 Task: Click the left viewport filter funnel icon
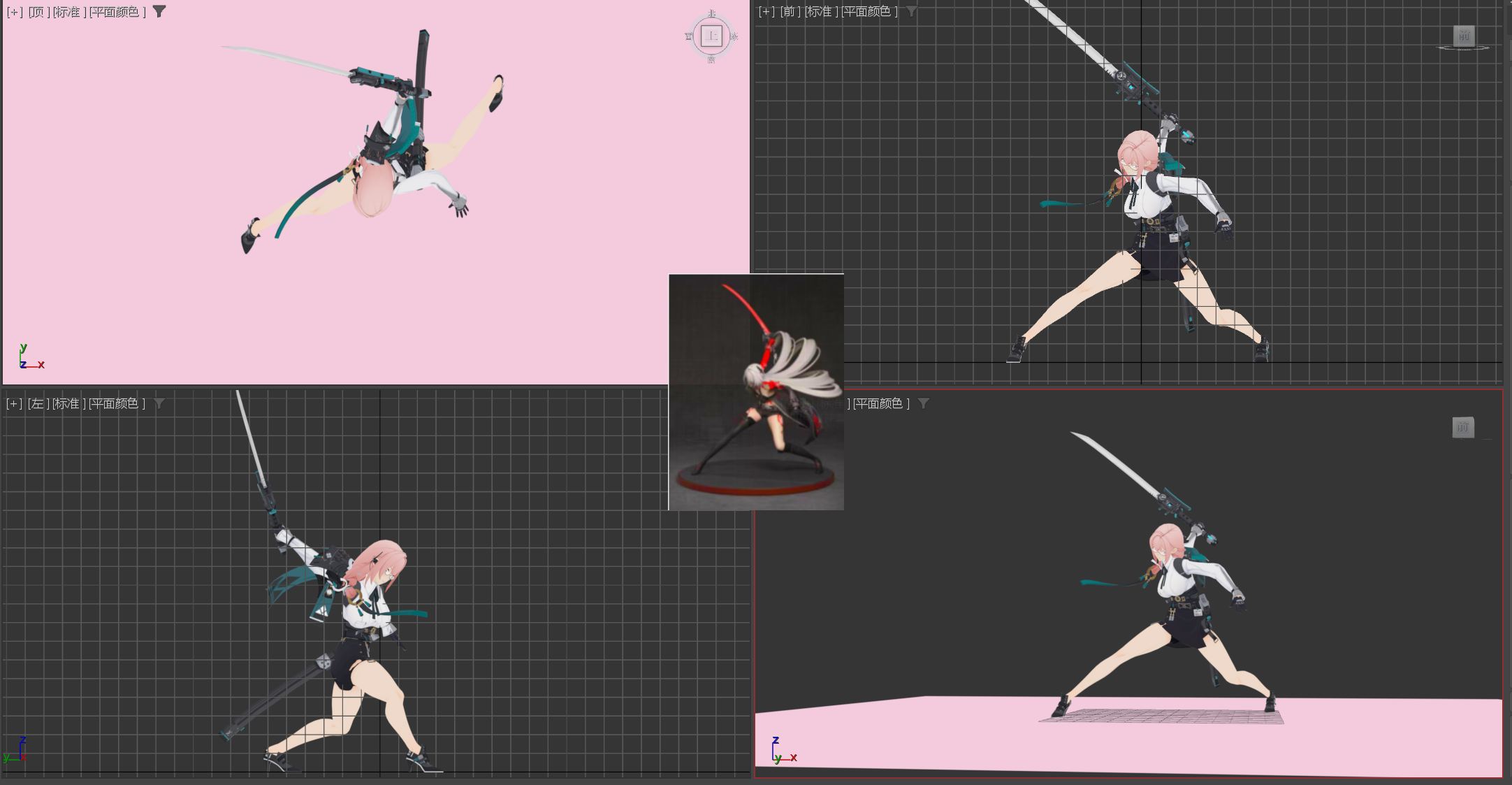159,403
